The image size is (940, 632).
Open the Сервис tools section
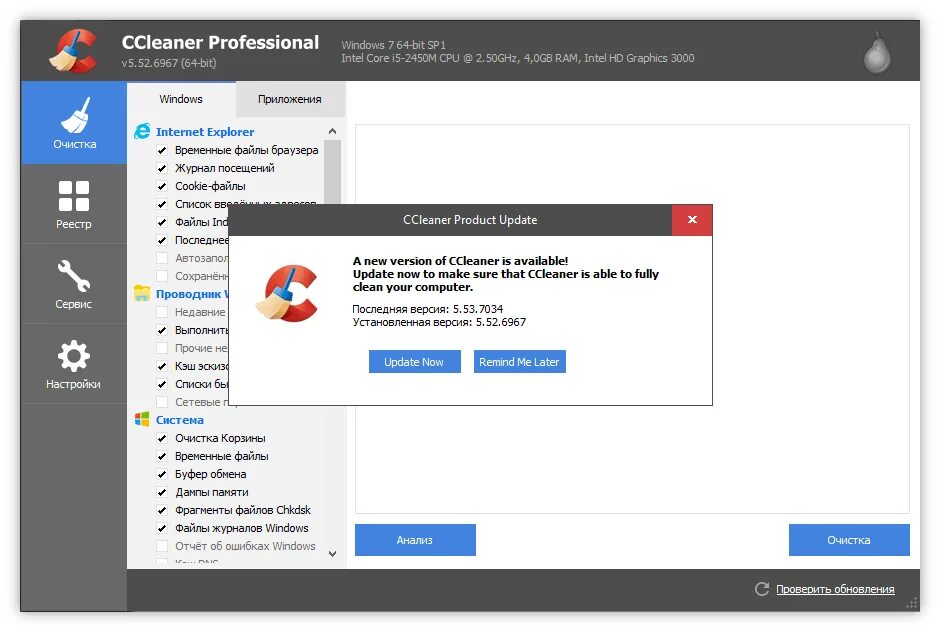[x=74, y=284]
